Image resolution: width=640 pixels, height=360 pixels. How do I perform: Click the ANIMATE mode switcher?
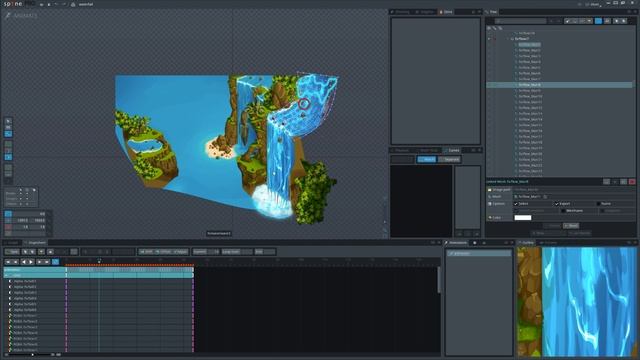[x=21, y=16]
